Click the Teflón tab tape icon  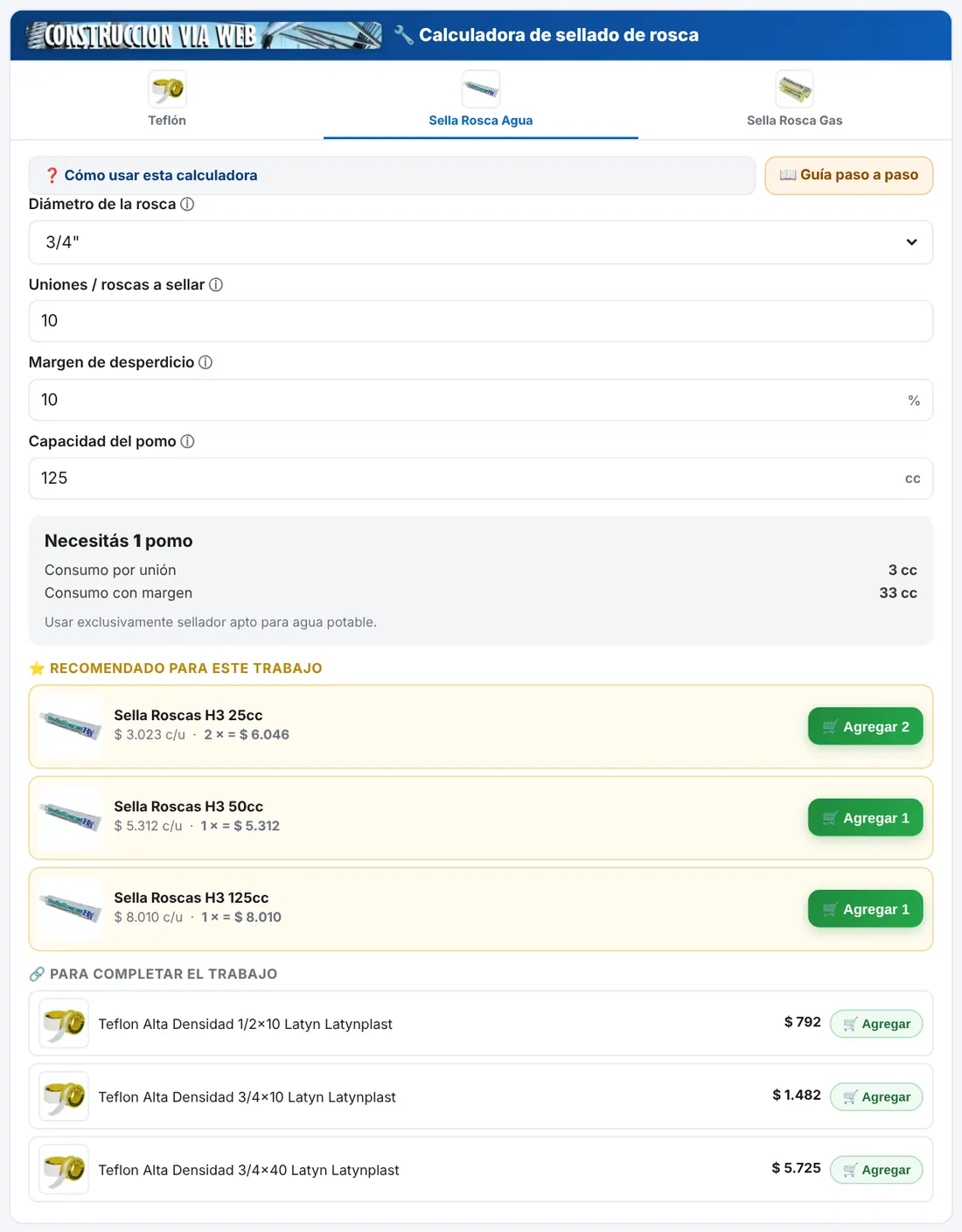point(167,89)
